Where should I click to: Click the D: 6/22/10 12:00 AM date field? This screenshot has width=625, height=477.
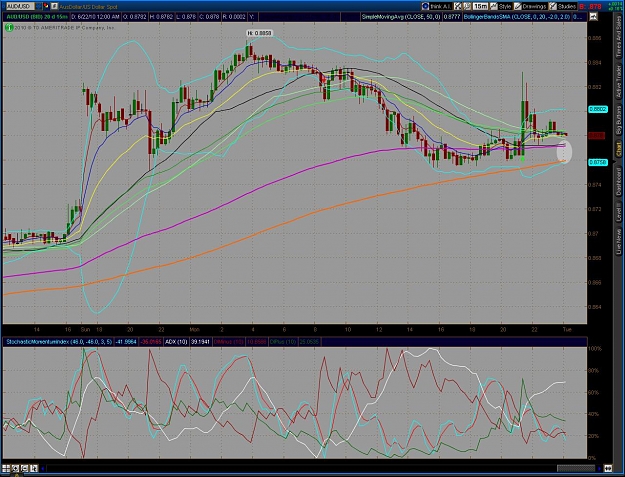(x=95, y=17)
